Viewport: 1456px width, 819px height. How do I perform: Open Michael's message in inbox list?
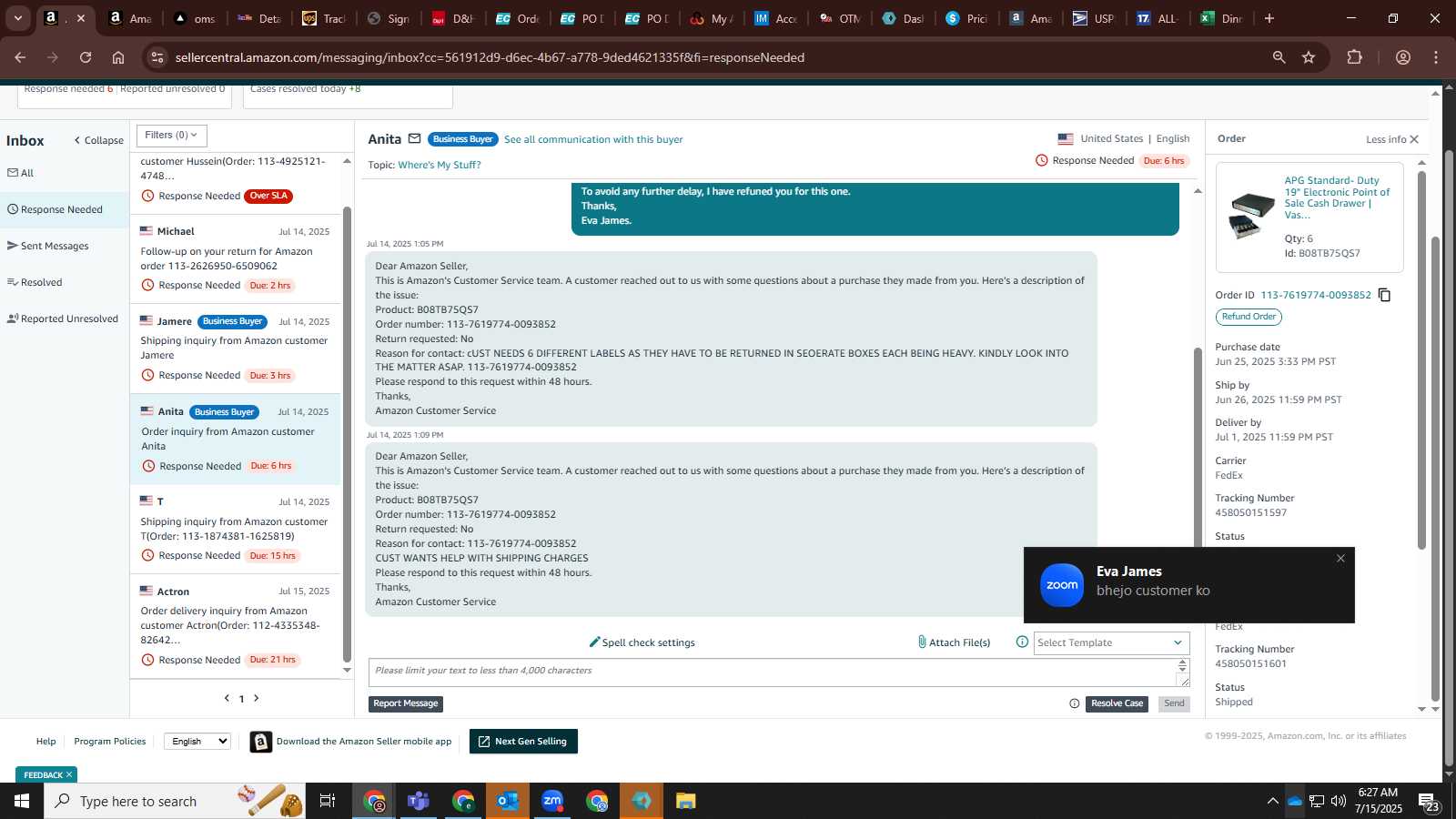point(235,258)
